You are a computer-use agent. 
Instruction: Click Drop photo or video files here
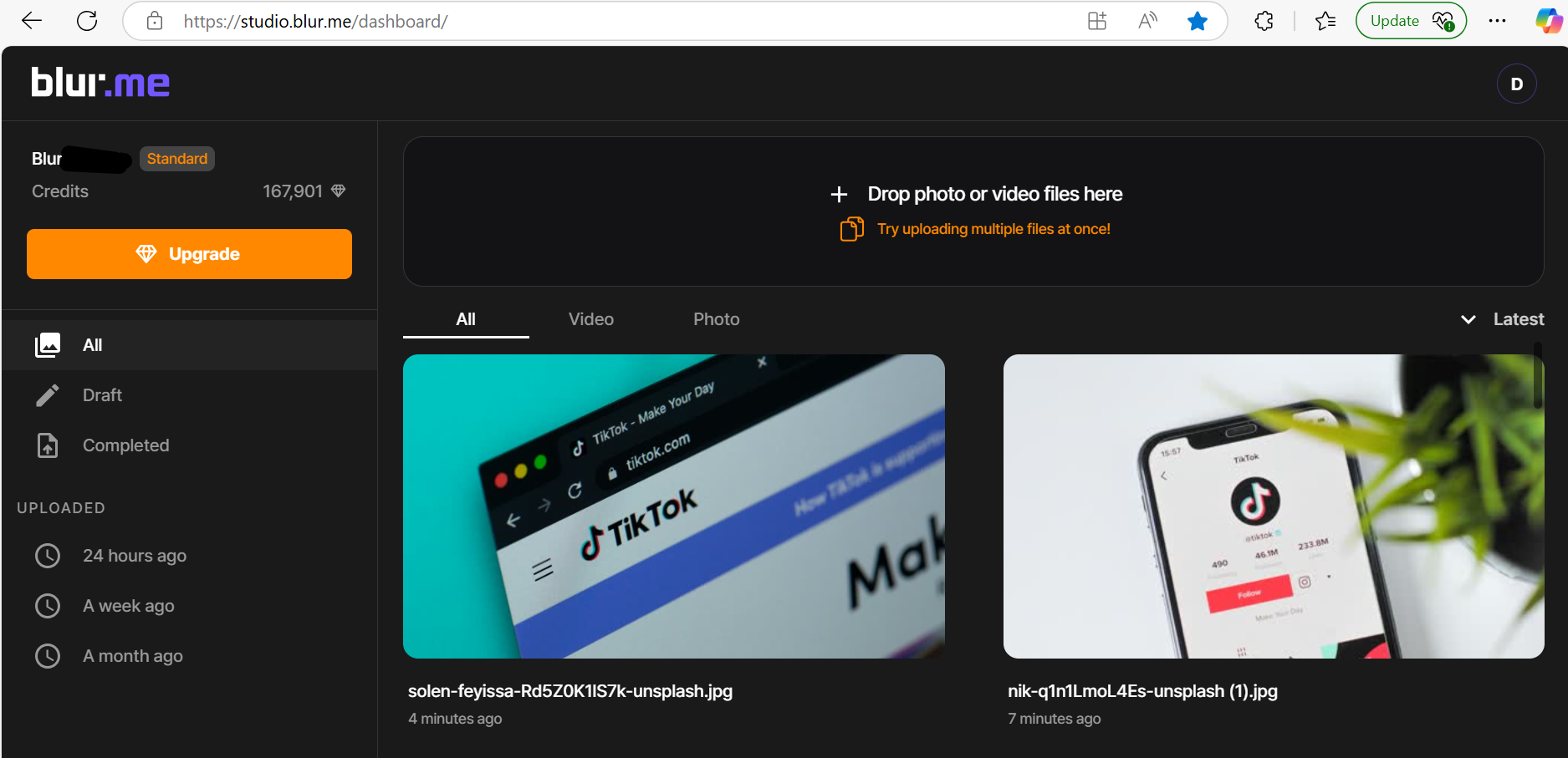tap(994, 194)
